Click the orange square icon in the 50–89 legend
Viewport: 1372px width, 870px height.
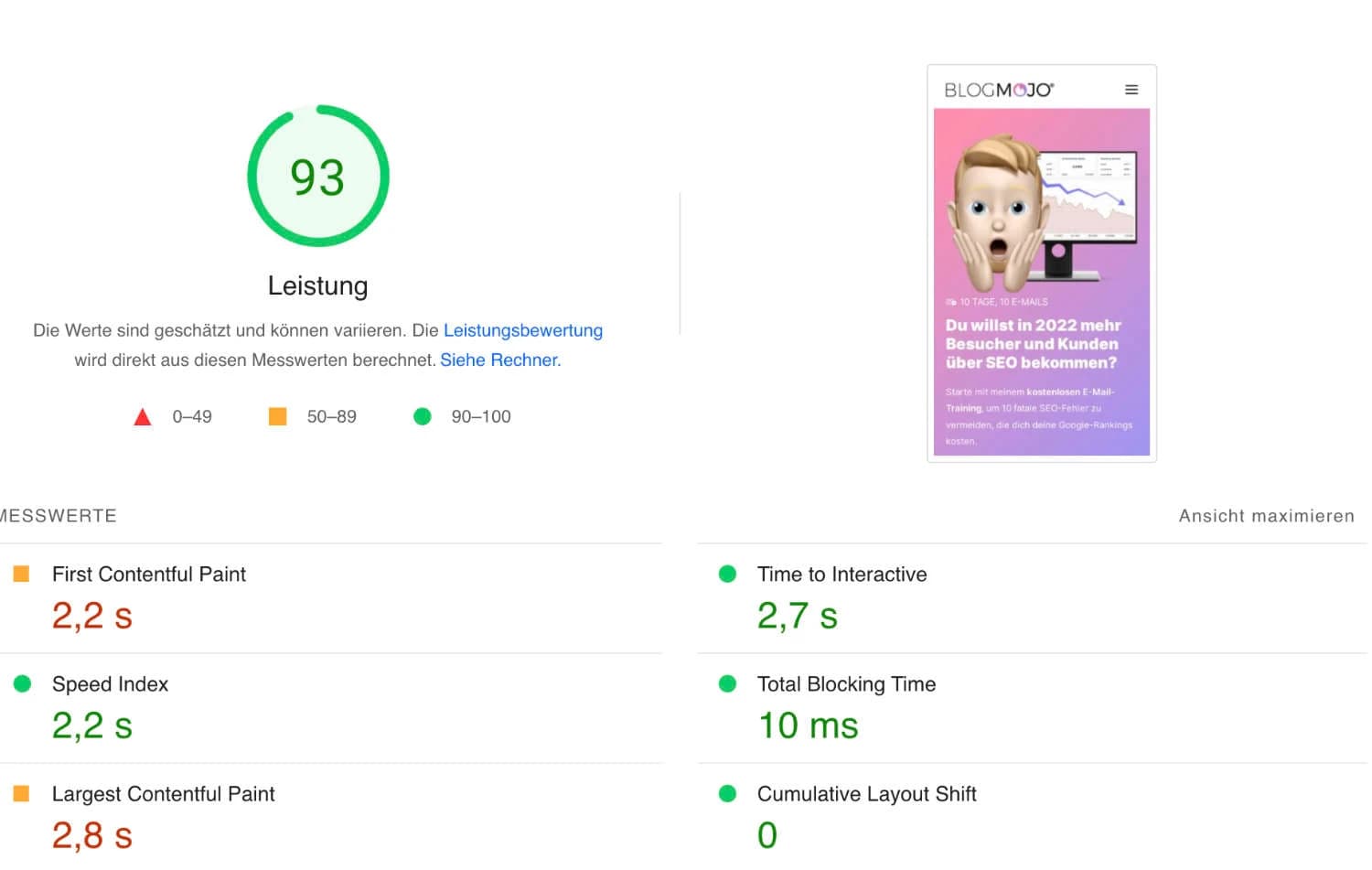[277, 416]
